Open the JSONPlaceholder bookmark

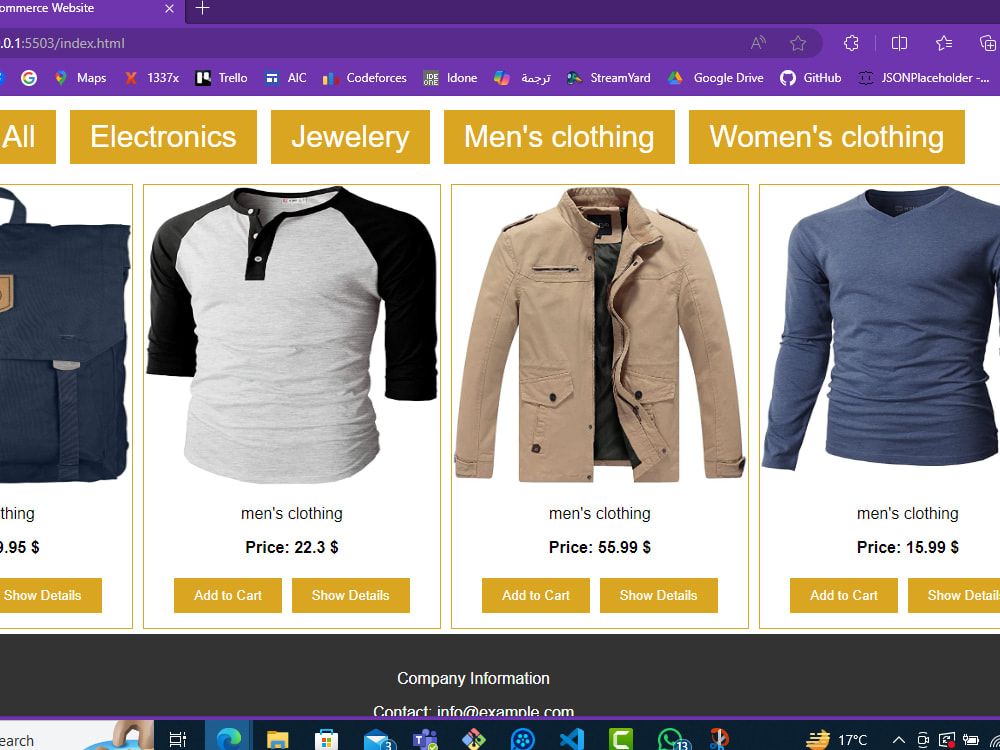click(x=924, y=78)
